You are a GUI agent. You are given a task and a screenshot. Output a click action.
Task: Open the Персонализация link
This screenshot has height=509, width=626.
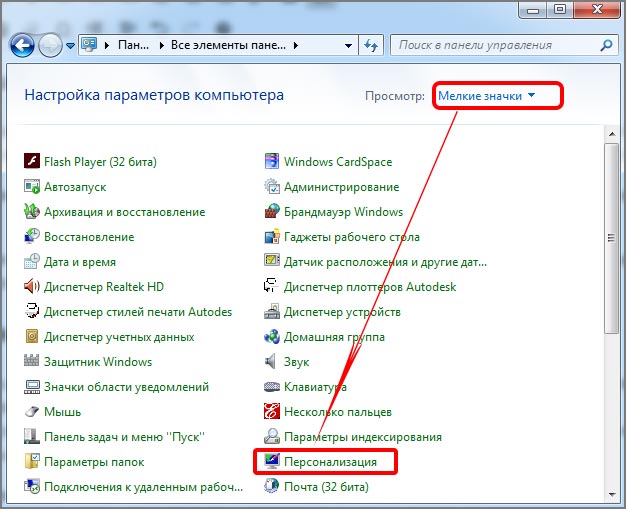tap(330, 462)
